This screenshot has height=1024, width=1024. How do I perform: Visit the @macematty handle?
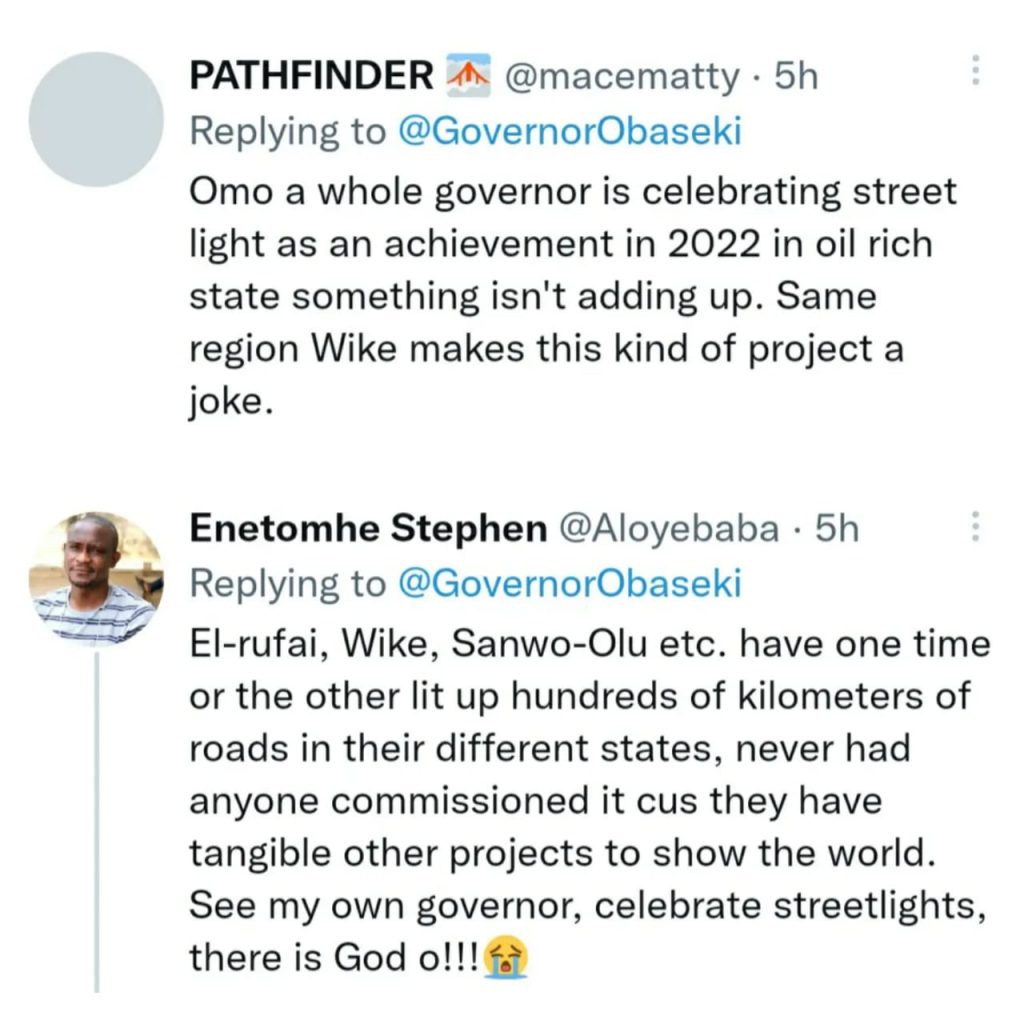tap(624, 76)
